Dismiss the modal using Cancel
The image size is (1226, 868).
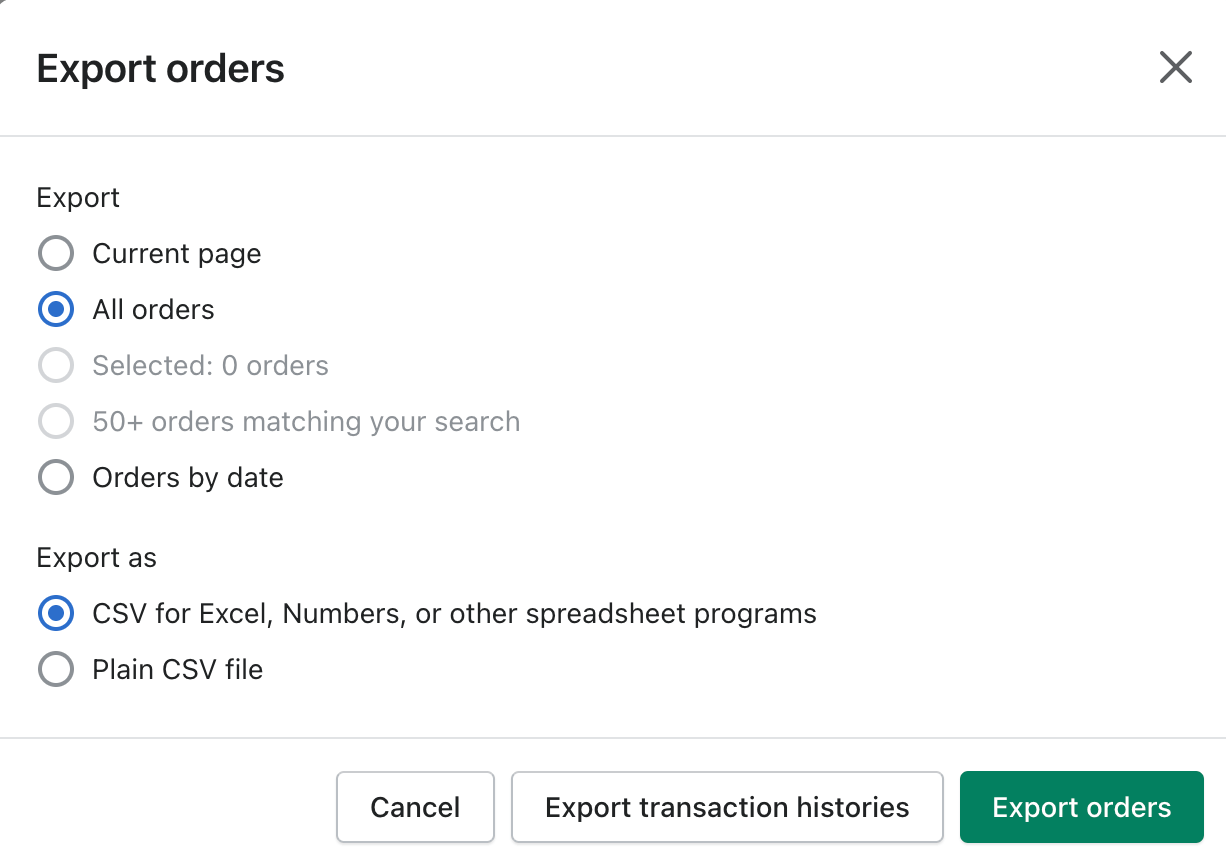pos(415,807)
